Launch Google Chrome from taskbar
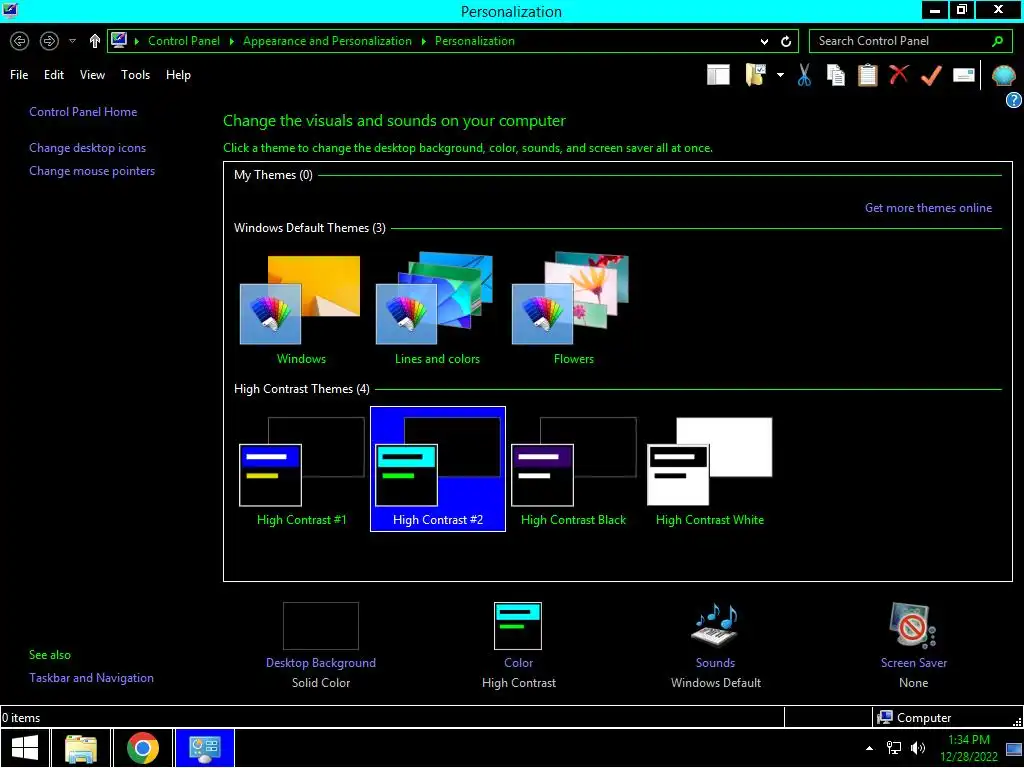The height and width of the screenshot is (768, 1024). click(x=143, y=748)
